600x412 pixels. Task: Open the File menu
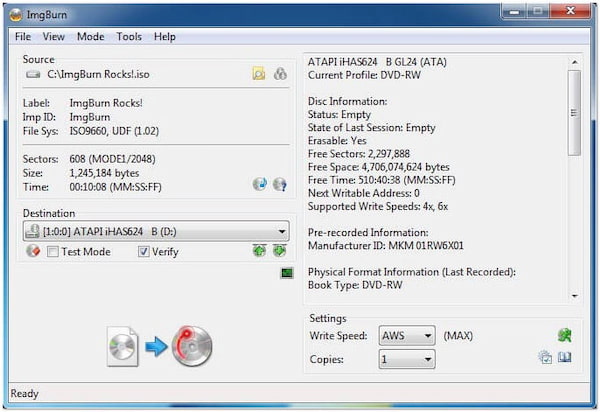tap(23, 36)
